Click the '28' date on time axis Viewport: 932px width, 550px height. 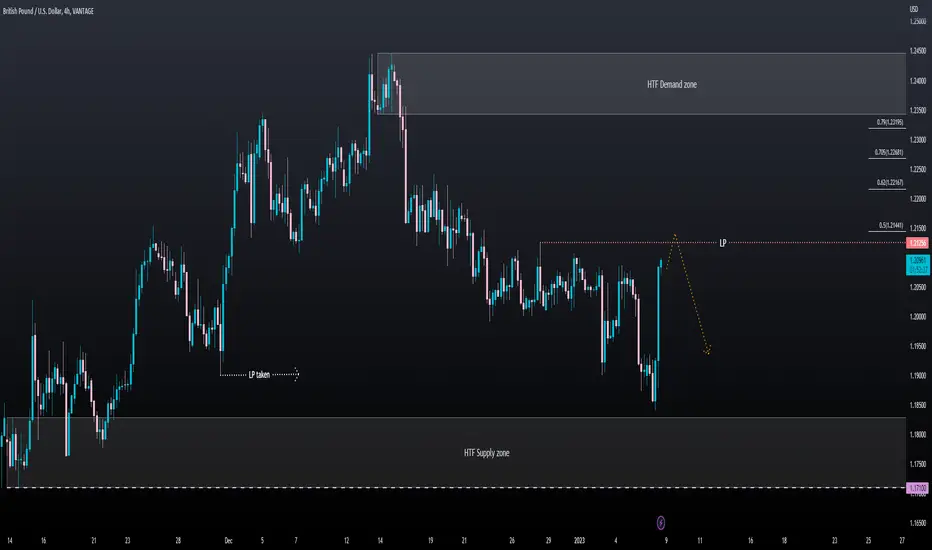click(x=178, y=540)
